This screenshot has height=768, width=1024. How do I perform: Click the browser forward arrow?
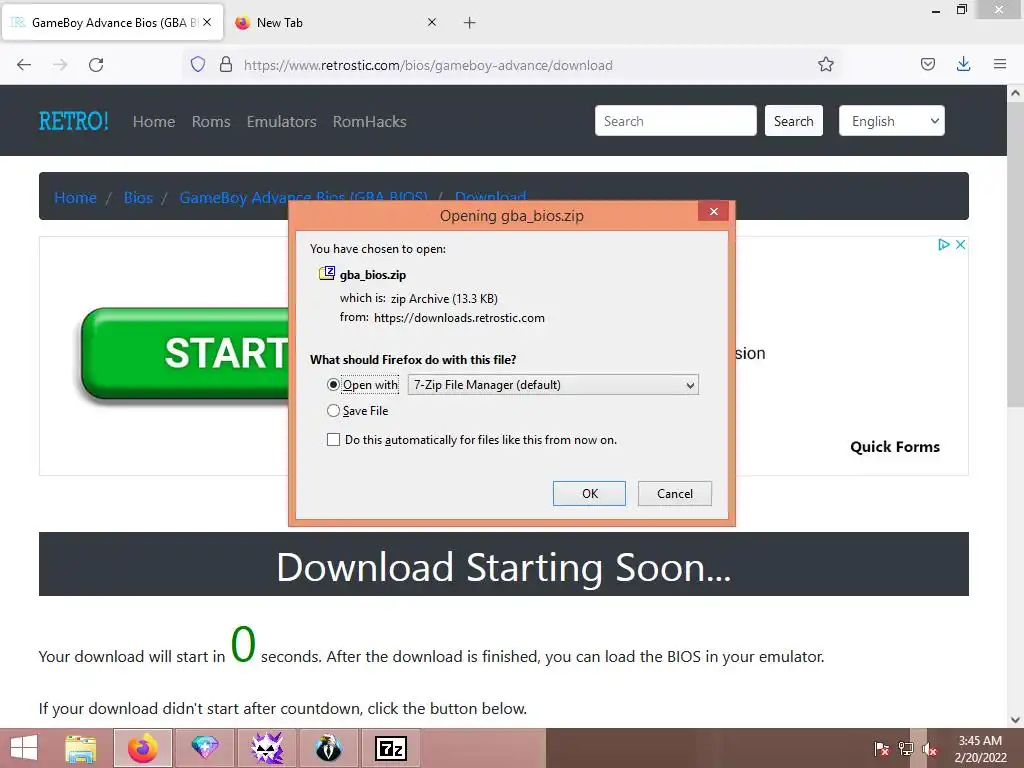point(60,65)
